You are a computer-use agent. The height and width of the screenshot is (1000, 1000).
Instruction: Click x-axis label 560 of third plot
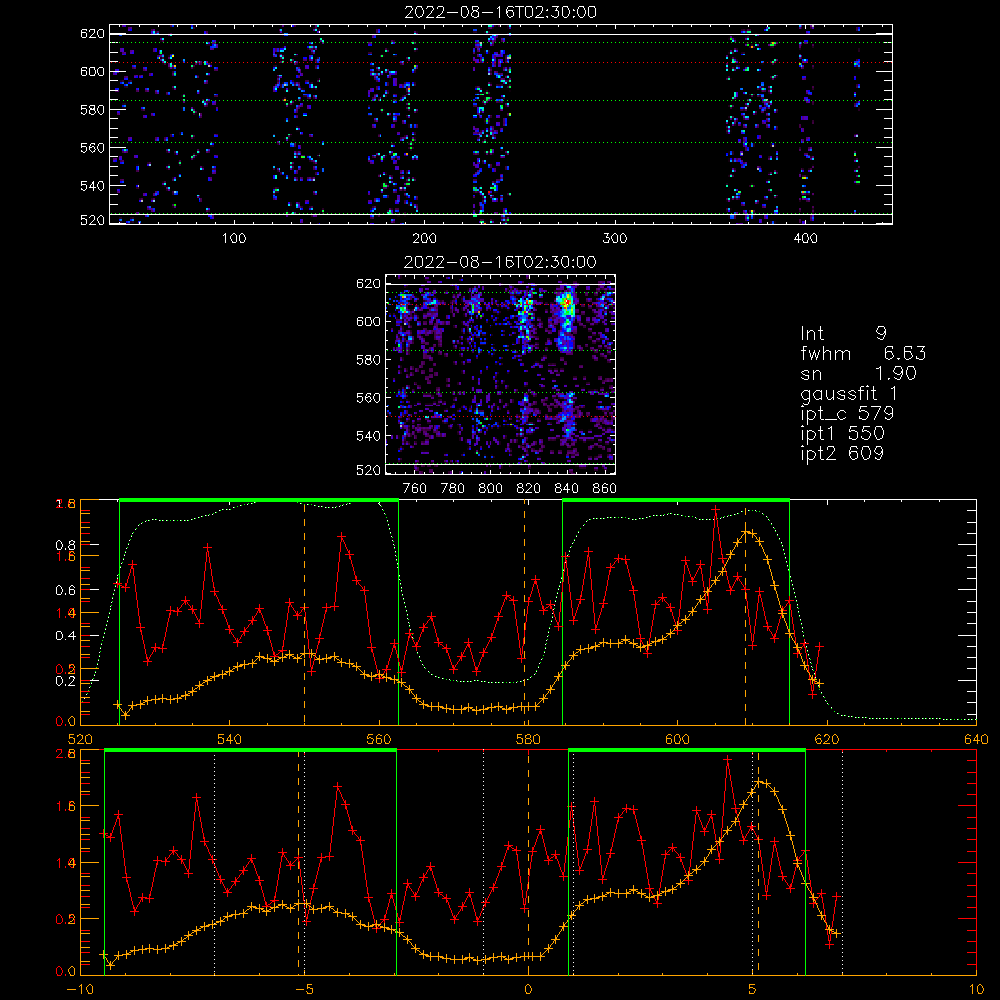(x=379, y=739)
